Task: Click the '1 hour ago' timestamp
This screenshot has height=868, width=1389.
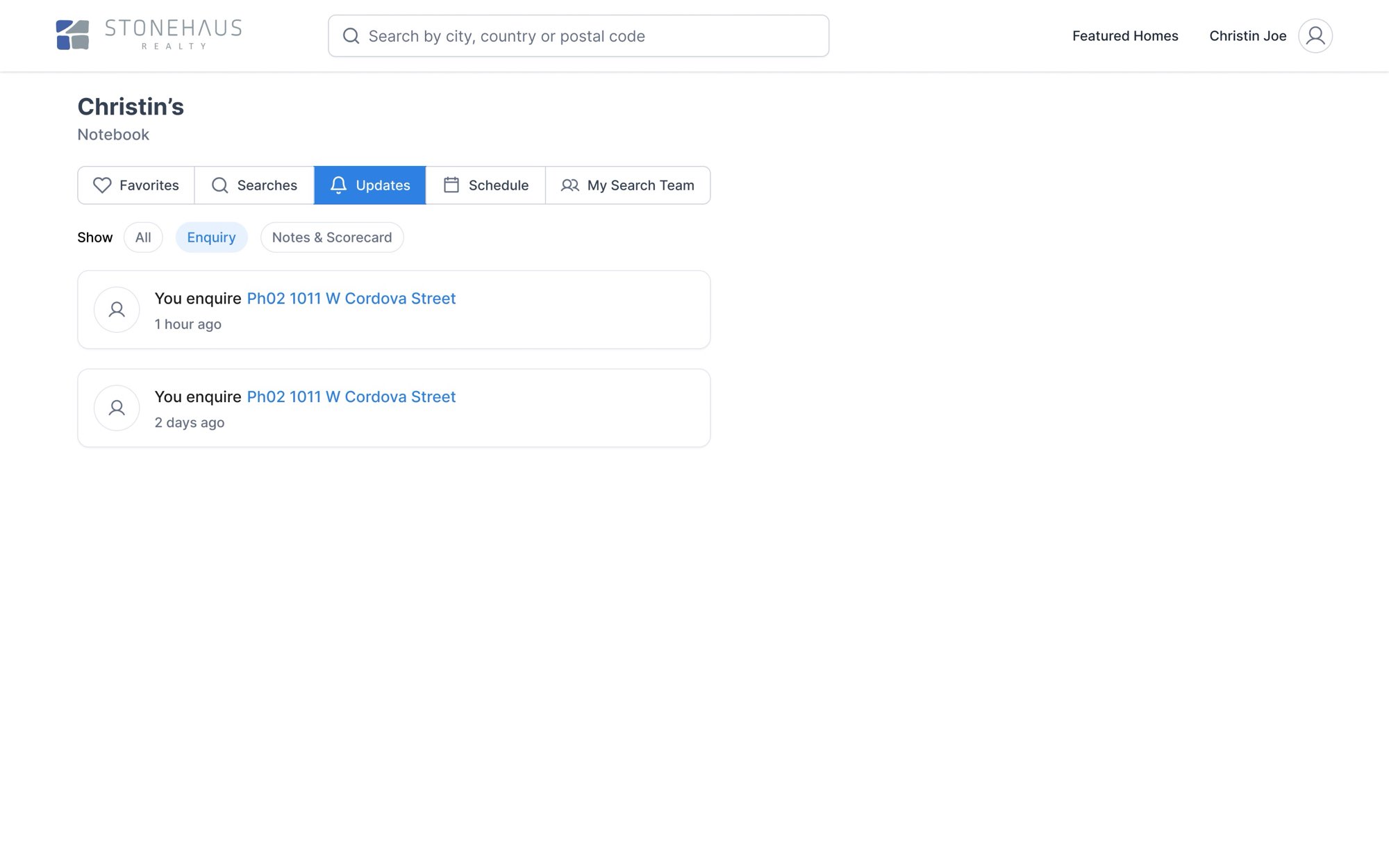Action: tap(188, 324)
